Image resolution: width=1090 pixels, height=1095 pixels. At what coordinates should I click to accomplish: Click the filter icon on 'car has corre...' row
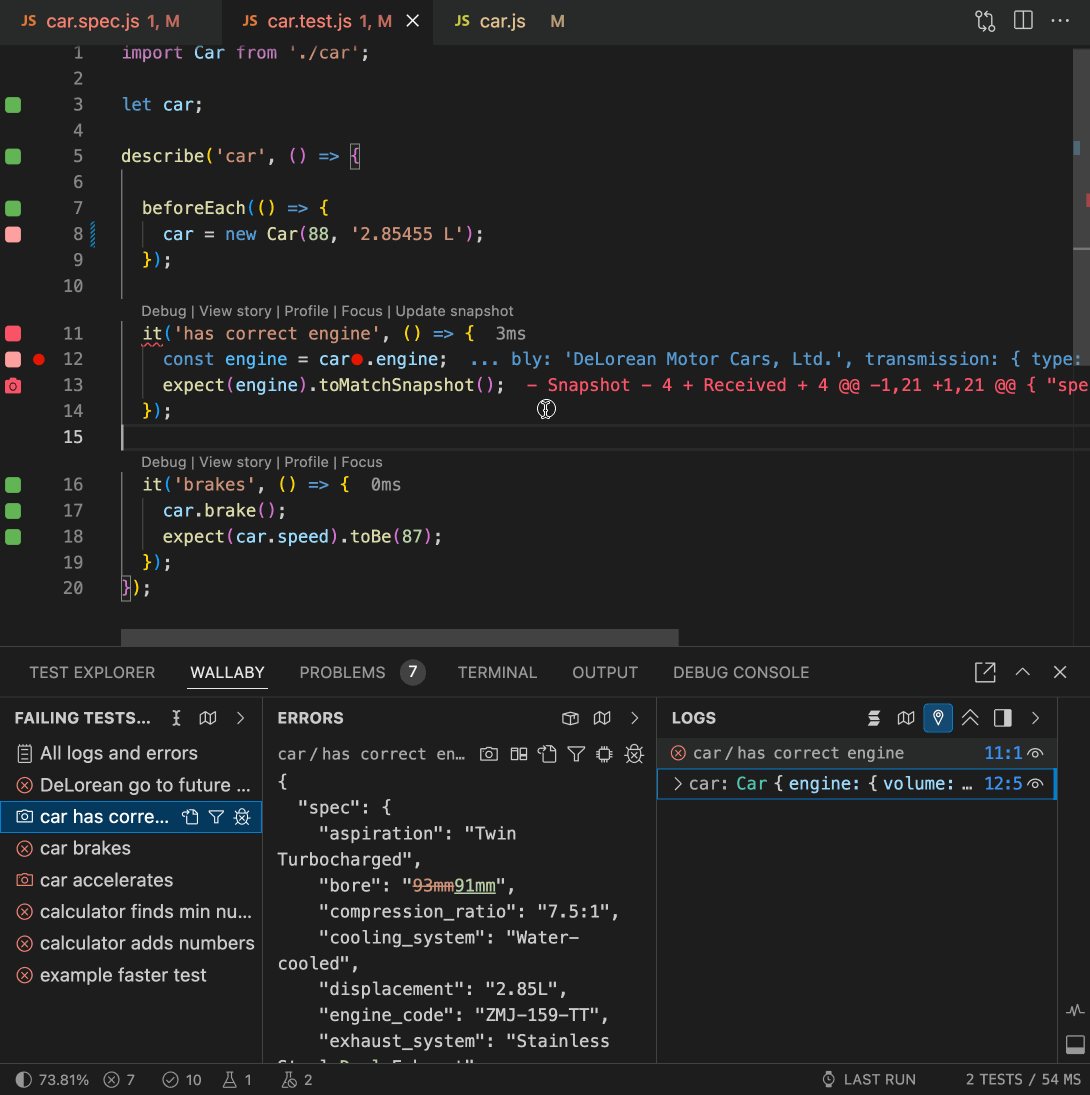click(x=216, y=817)
